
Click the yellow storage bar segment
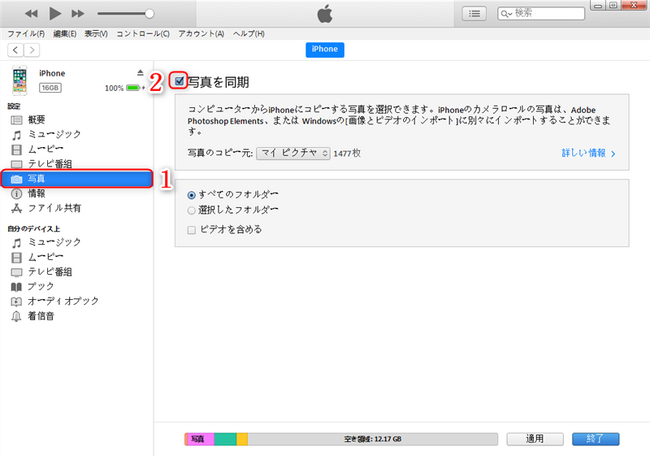coord(242,439)
